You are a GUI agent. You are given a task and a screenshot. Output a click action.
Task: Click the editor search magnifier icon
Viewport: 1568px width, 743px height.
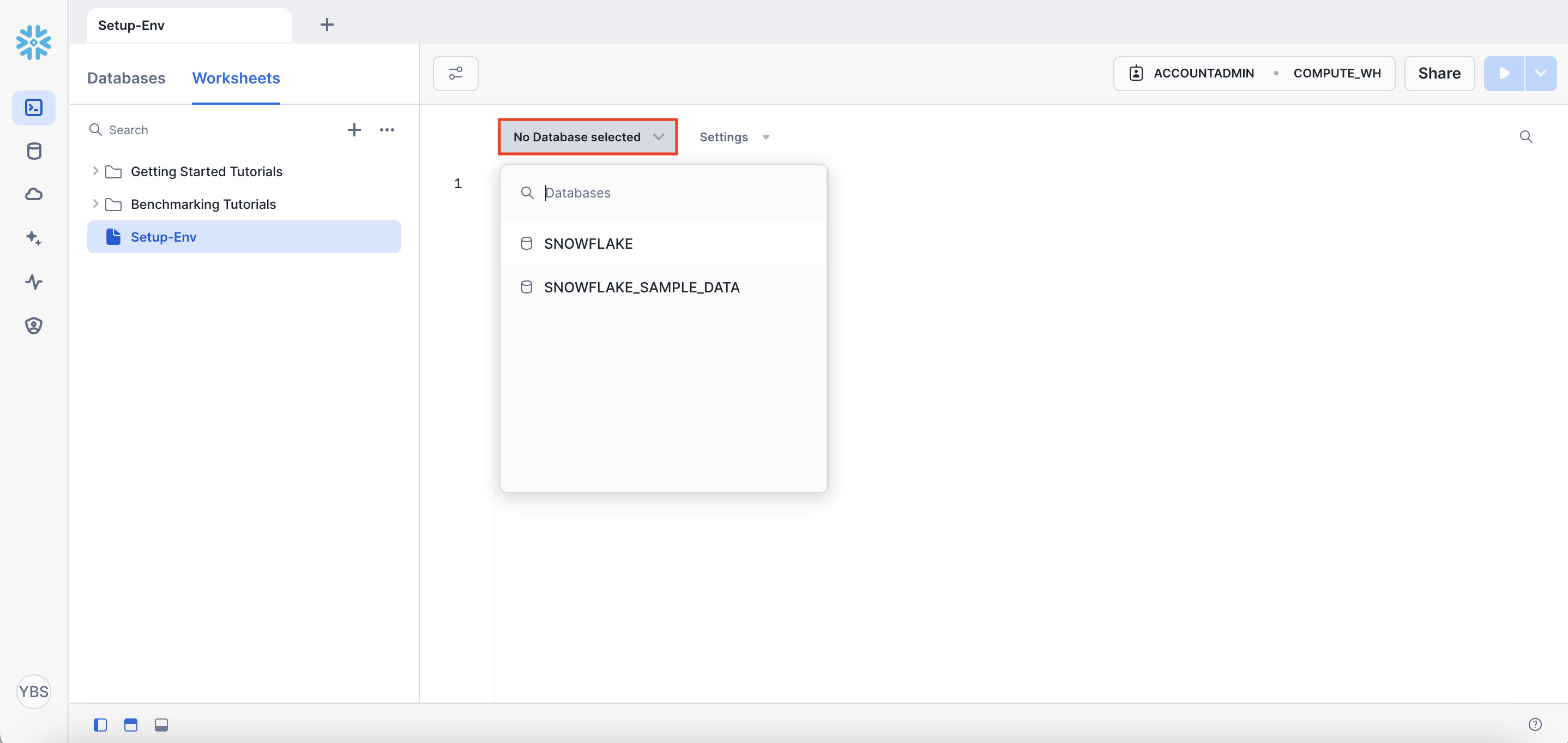[1525, 136]
